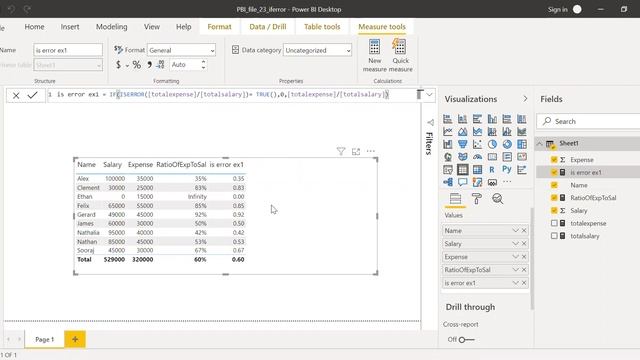The width and height of the screenshot is (640, 360).
Task: Switch to the Modeling tab
Action: point(111,27)
